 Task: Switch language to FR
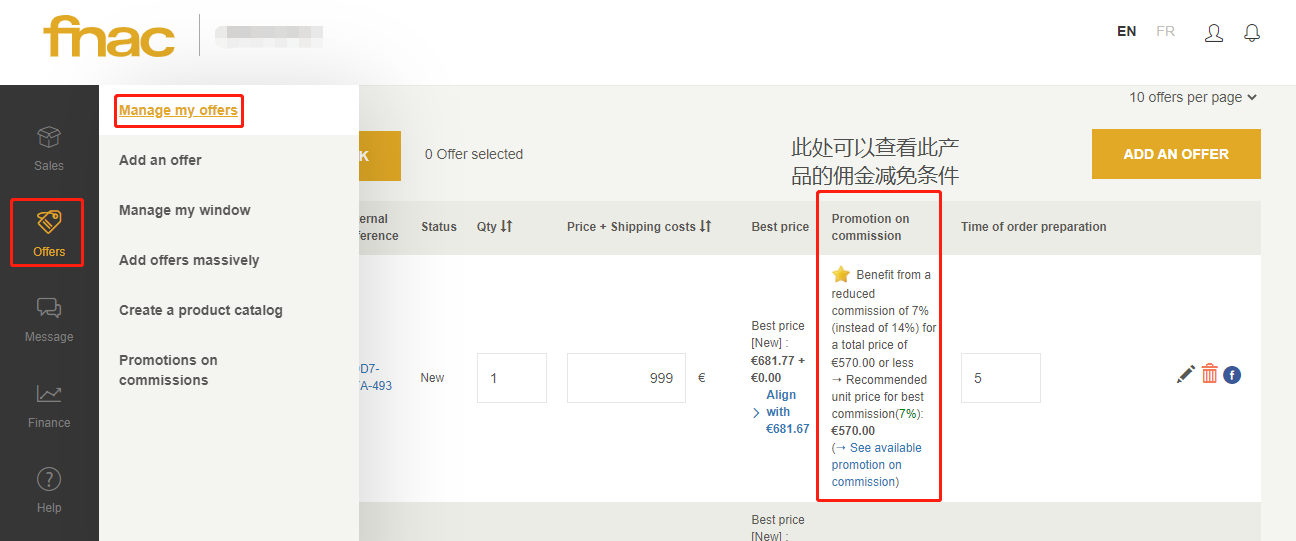pos(1165,31)
